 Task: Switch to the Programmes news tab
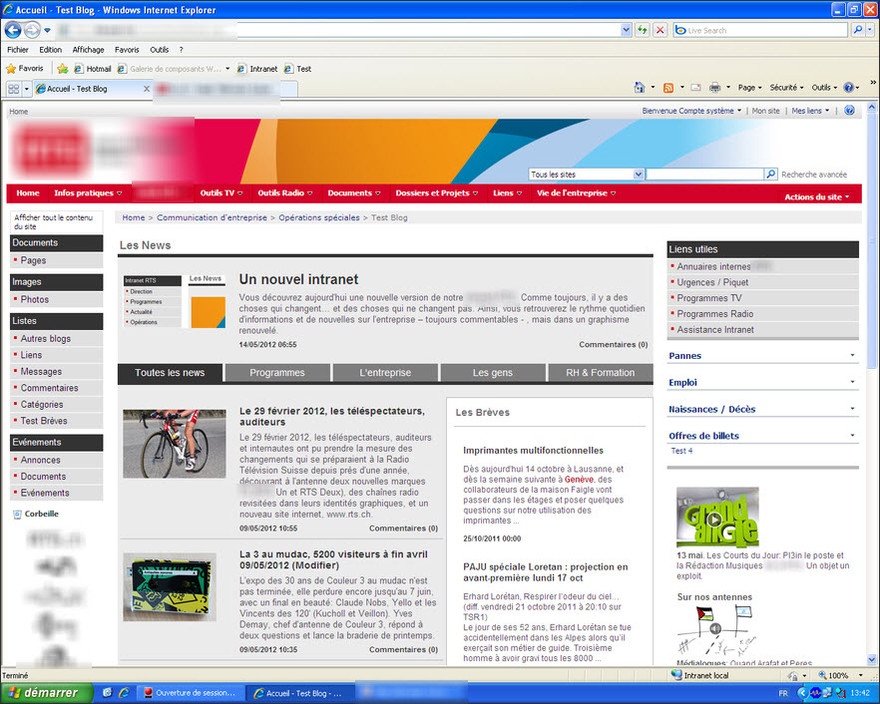[x=277, y=373]
